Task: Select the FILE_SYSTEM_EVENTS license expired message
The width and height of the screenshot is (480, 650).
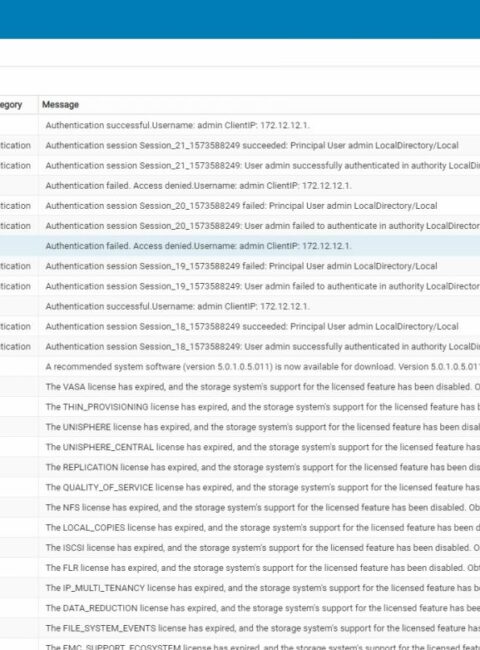Action: [240, 628]
